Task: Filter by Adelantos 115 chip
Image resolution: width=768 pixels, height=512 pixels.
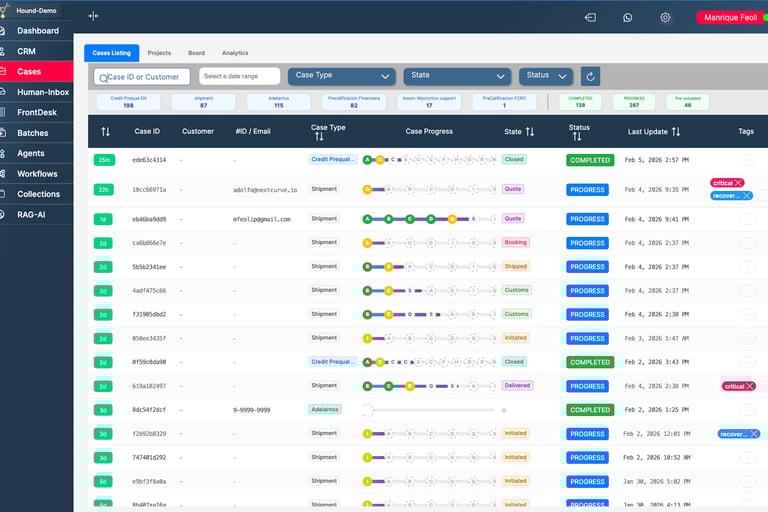Action: 279,102
